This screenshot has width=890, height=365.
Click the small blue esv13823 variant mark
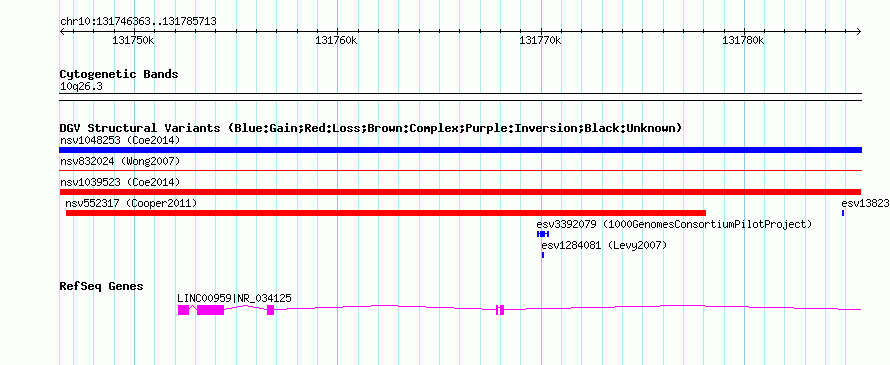[x=843, y=213]
